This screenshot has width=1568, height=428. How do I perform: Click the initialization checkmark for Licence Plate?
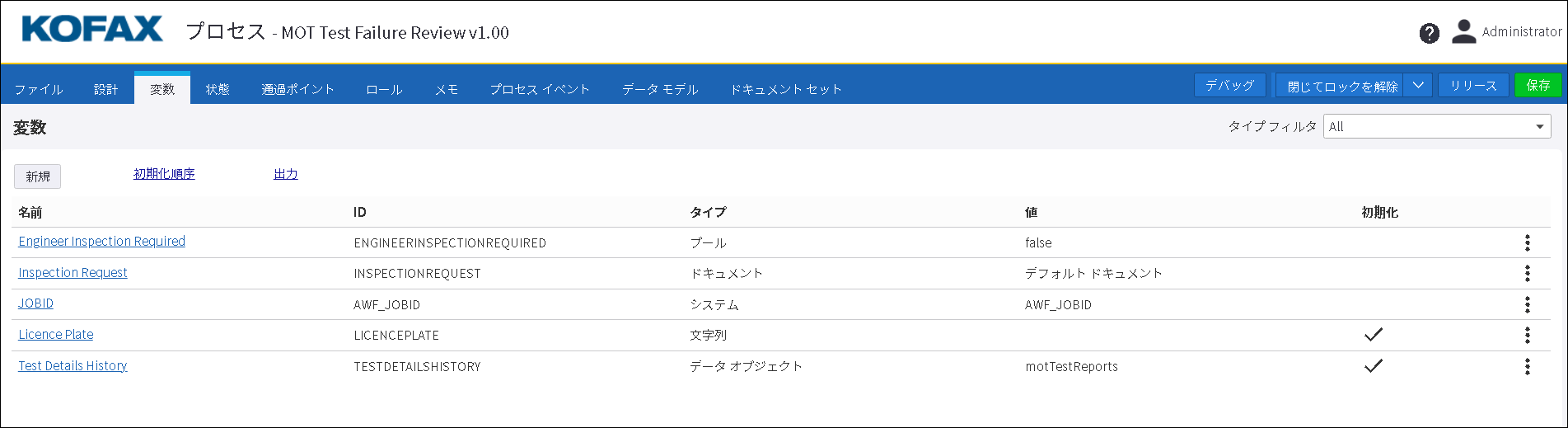[x=1373, y=335]
